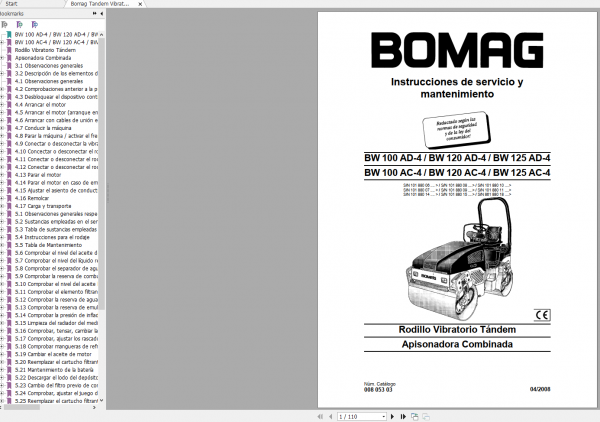Click the bookmark icon beside 4.17 Carga y transporte
This screenshot has width=600, height=422.
coord(9,206)
